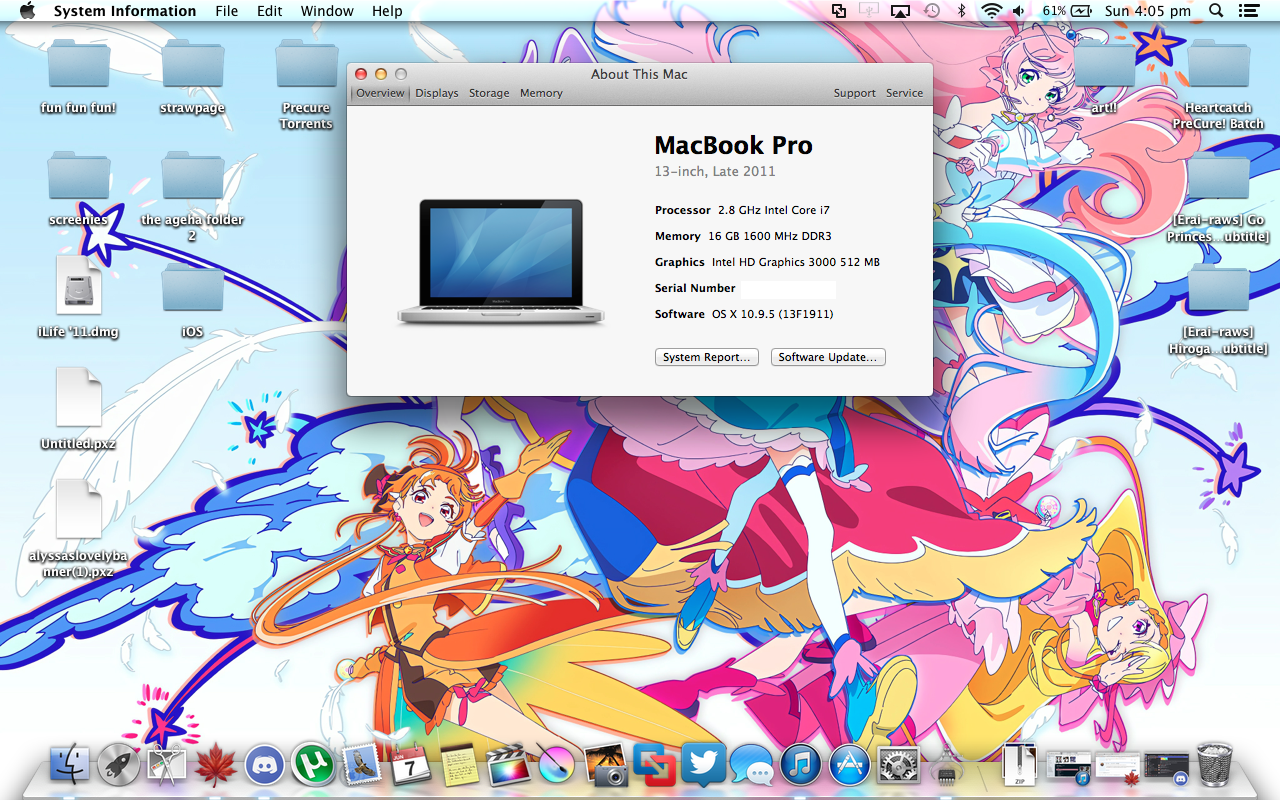
Task: Open the App Store in dock
Action: pyautogui.click(x=849, y=765)
